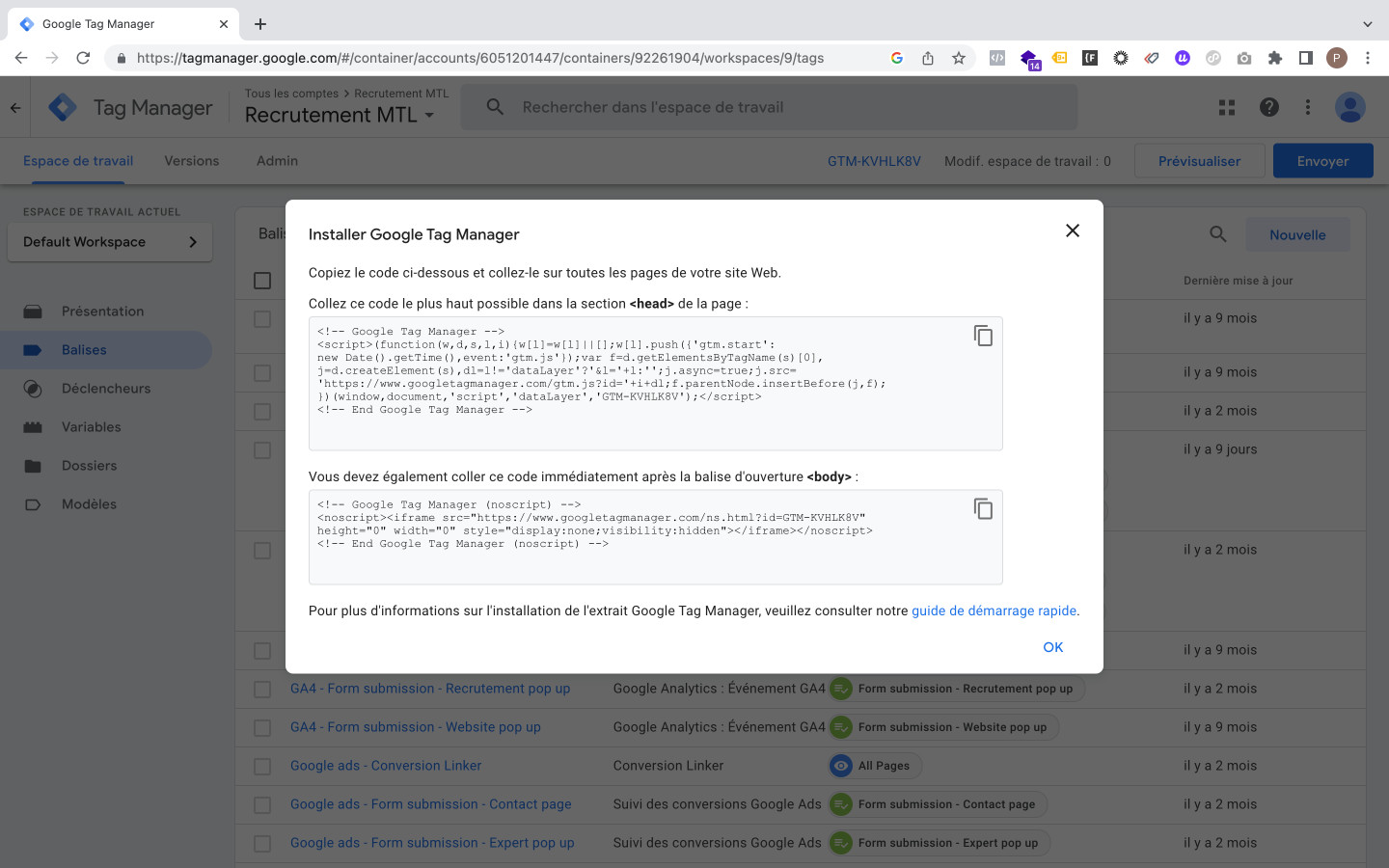Open the Chrome three-dot menu
This screenshot has width=1389, height=868.
tap(1368, 58)
